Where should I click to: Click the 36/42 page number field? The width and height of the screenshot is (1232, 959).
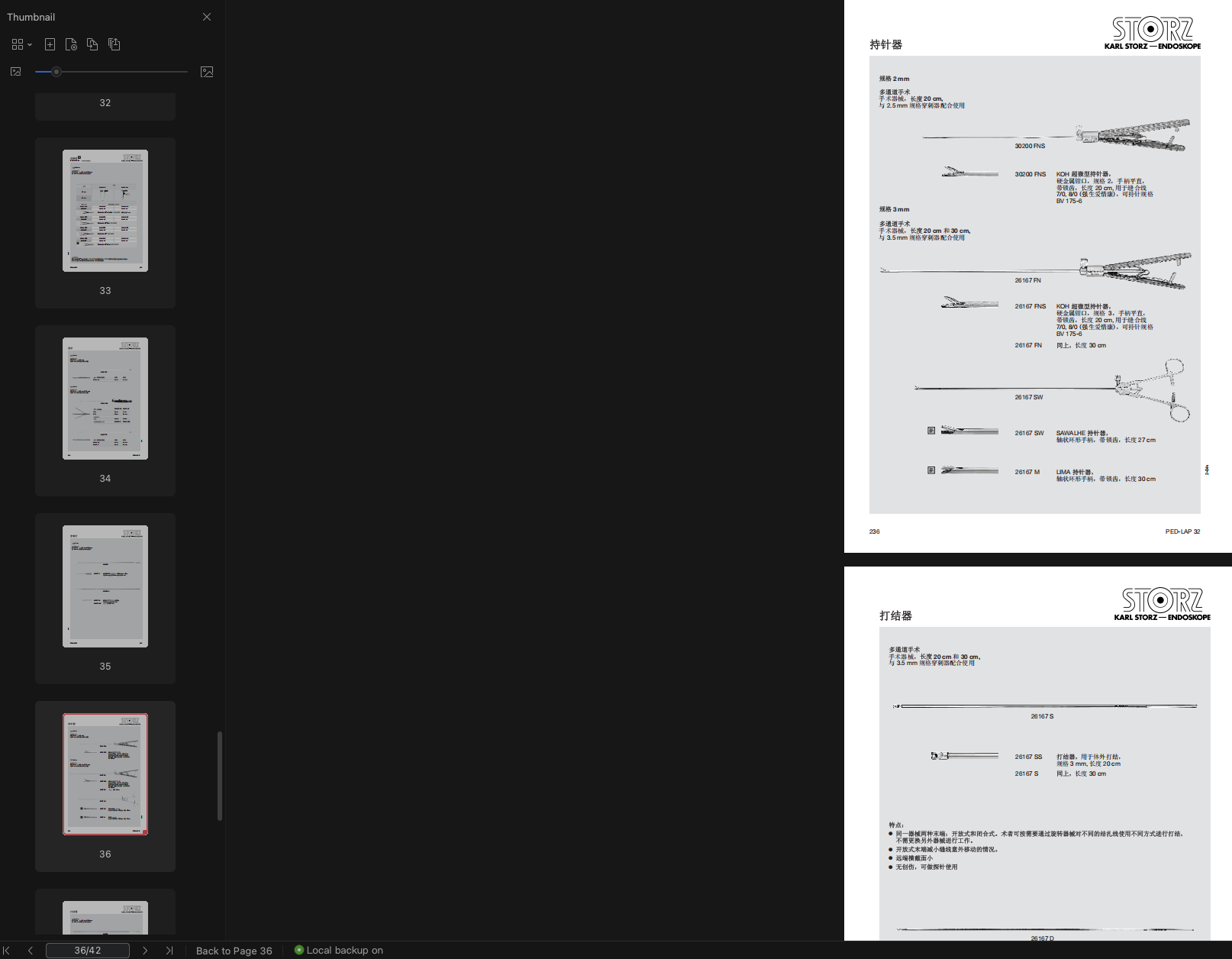coord(87,951)
